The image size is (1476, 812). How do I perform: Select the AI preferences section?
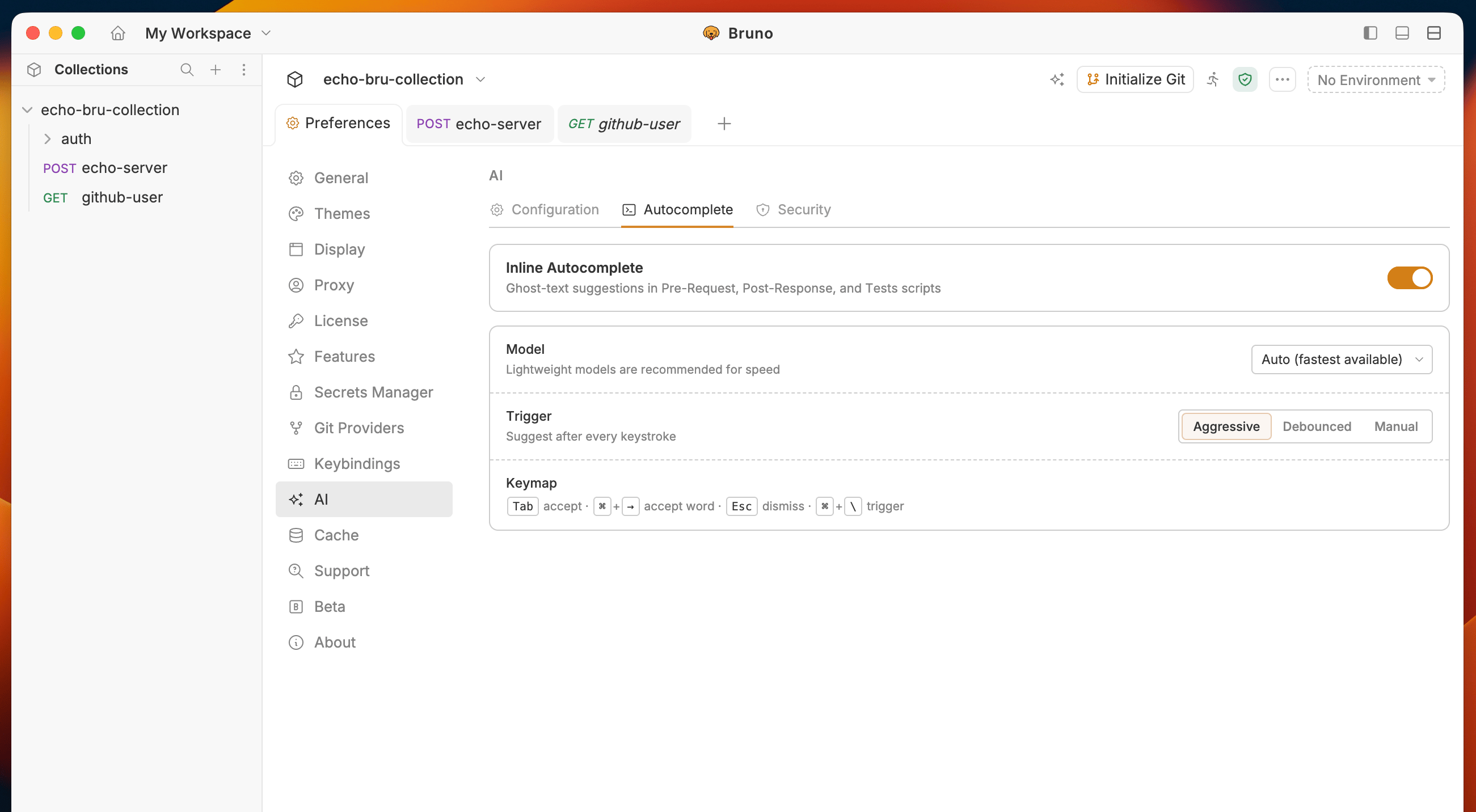pos(364,500)
